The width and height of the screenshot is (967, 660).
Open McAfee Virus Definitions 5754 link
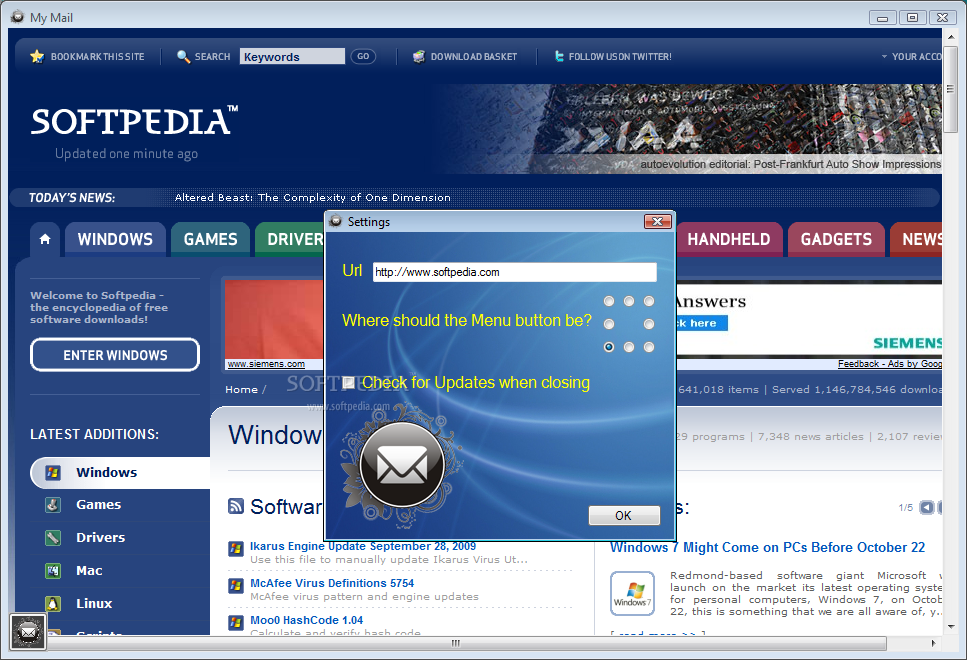tap(332, 583)
